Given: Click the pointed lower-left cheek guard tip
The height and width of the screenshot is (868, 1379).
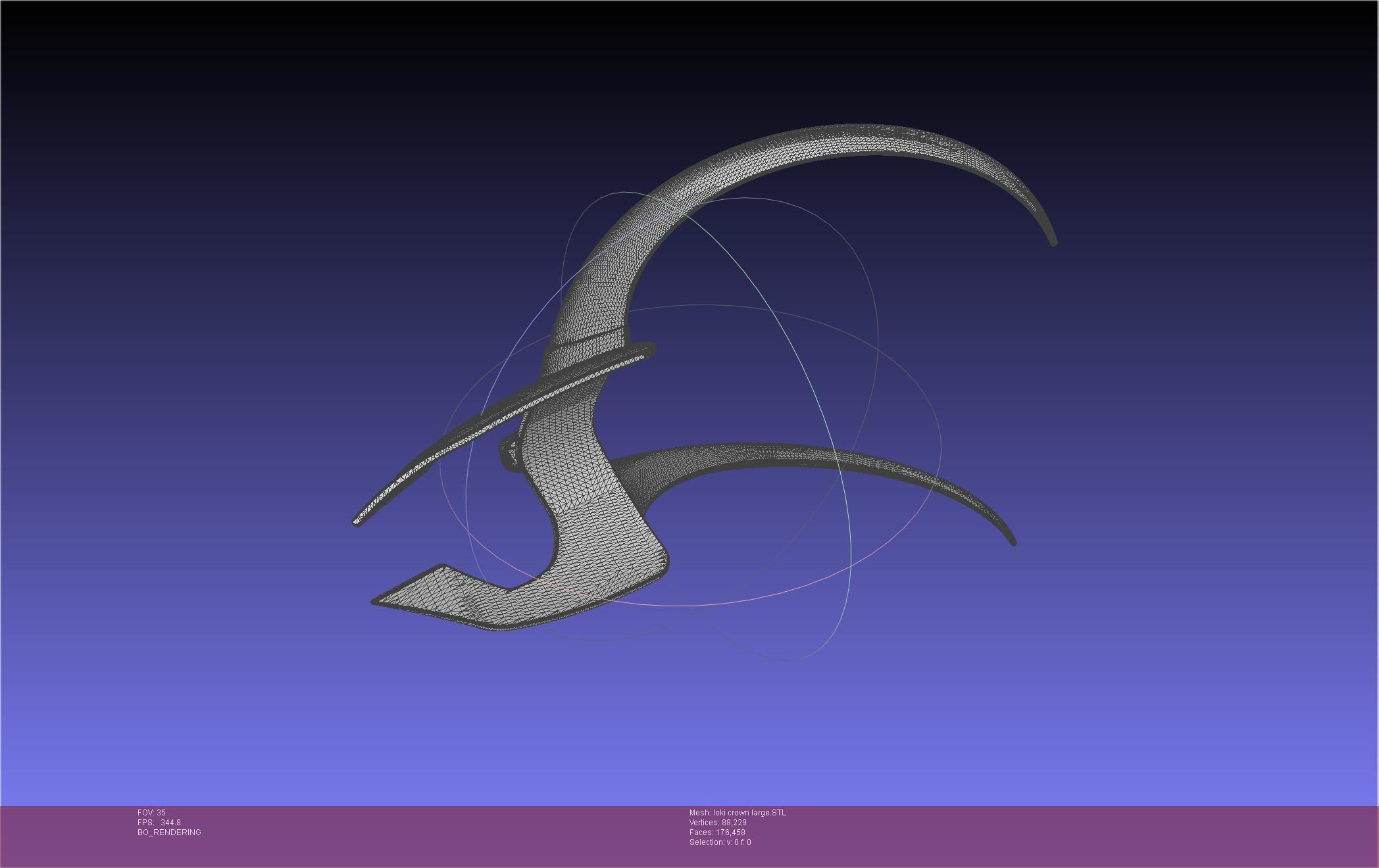Looking at the screenshot, I should [x=376, y=600].
